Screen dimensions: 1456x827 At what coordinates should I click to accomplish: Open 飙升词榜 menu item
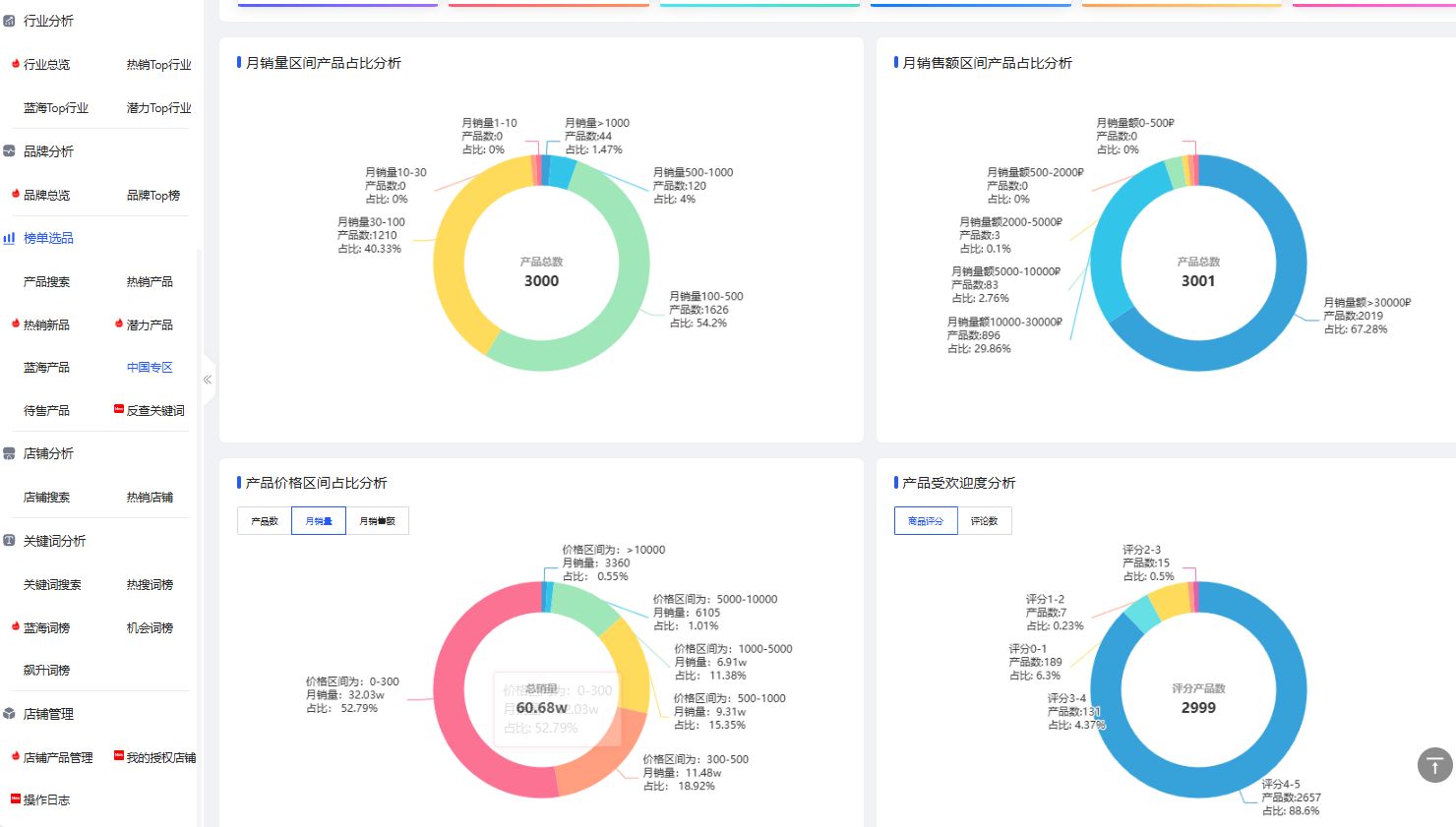pos(46,671)
